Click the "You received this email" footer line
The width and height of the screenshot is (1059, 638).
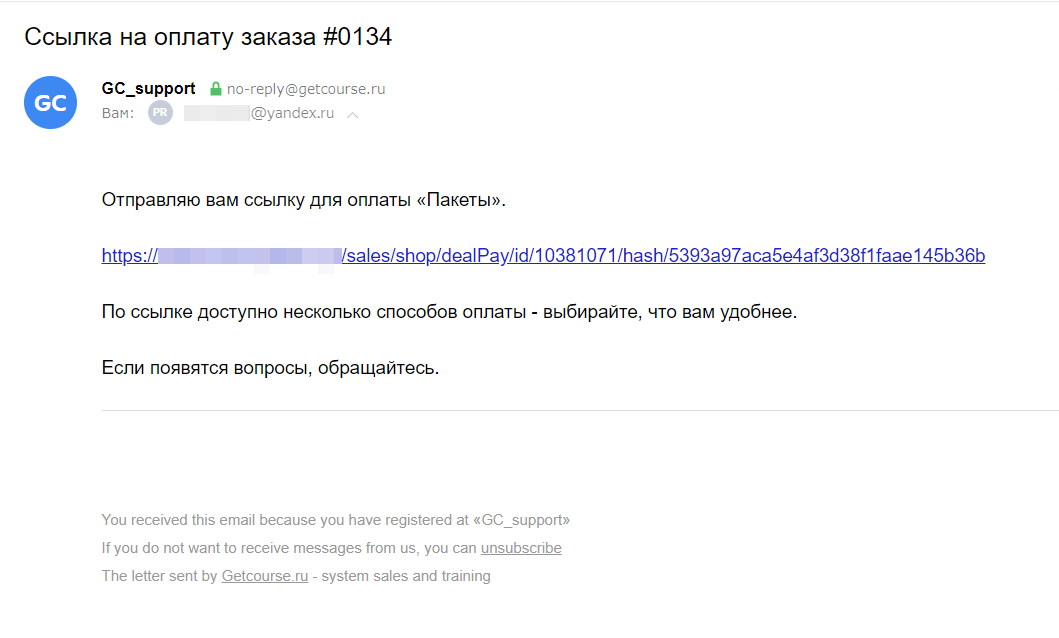pyautogui.click(x=336, y=520)
